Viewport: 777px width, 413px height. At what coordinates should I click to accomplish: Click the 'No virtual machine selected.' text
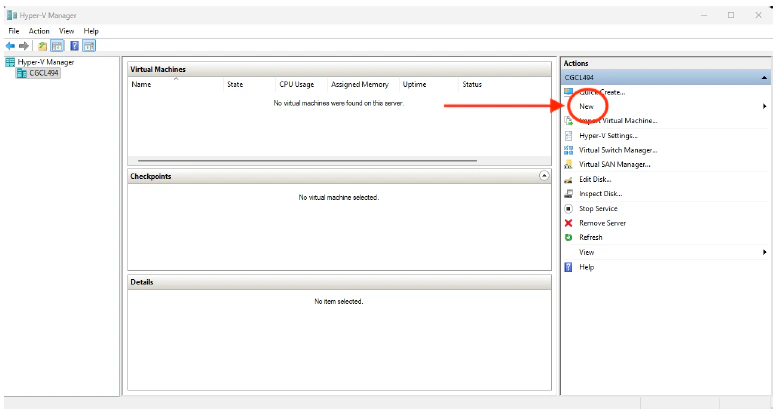[339, 197]
